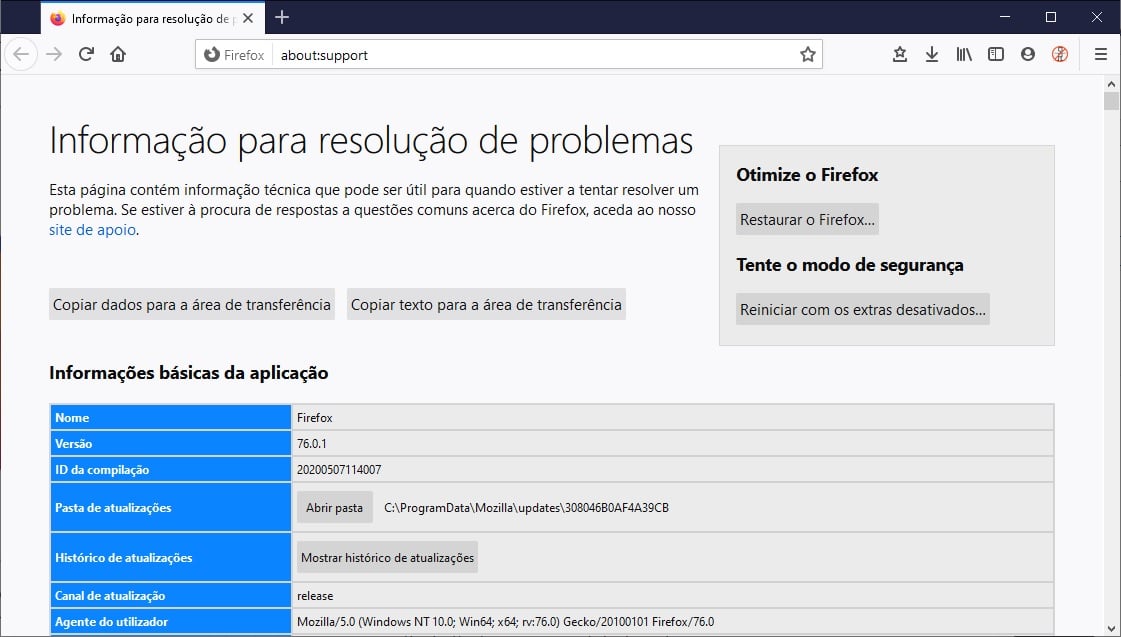1121x637 pixels.
Task: Select the release channel value
Action: coord(315,596)
